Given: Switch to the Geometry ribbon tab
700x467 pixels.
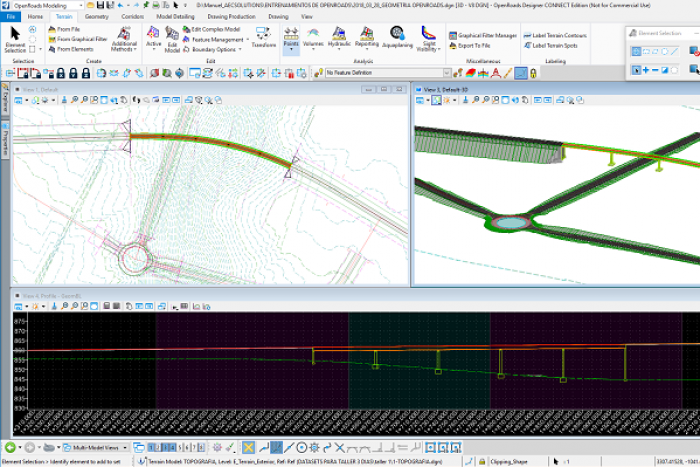Looking at the screenshot, I should coord(97,17).
